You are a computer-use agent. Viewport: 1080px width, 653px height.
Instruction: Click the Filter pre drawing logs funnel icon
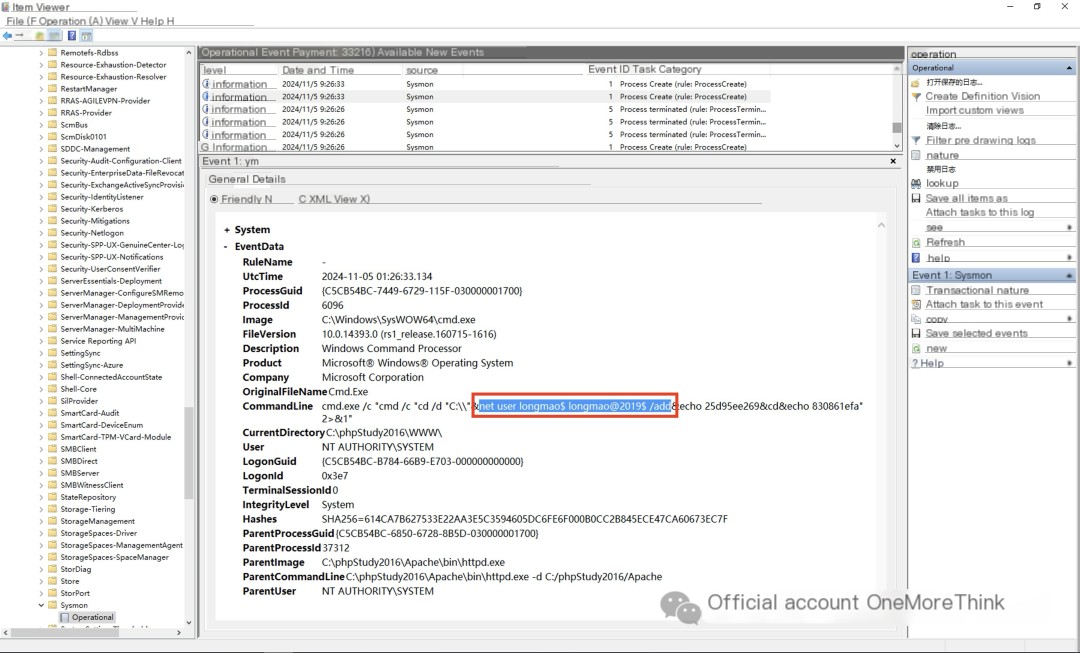916,141
